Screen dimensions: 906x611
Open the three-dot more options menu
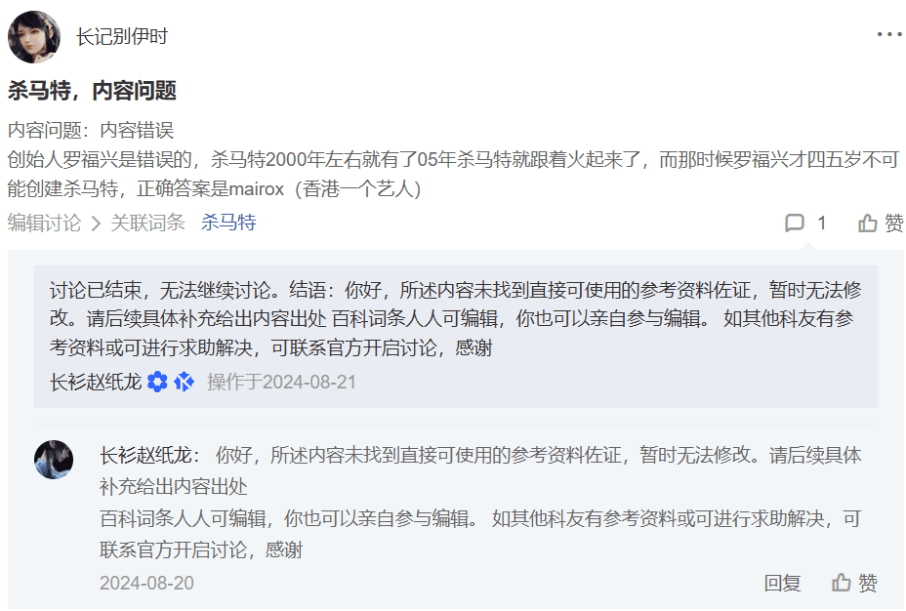click(889, 35)
